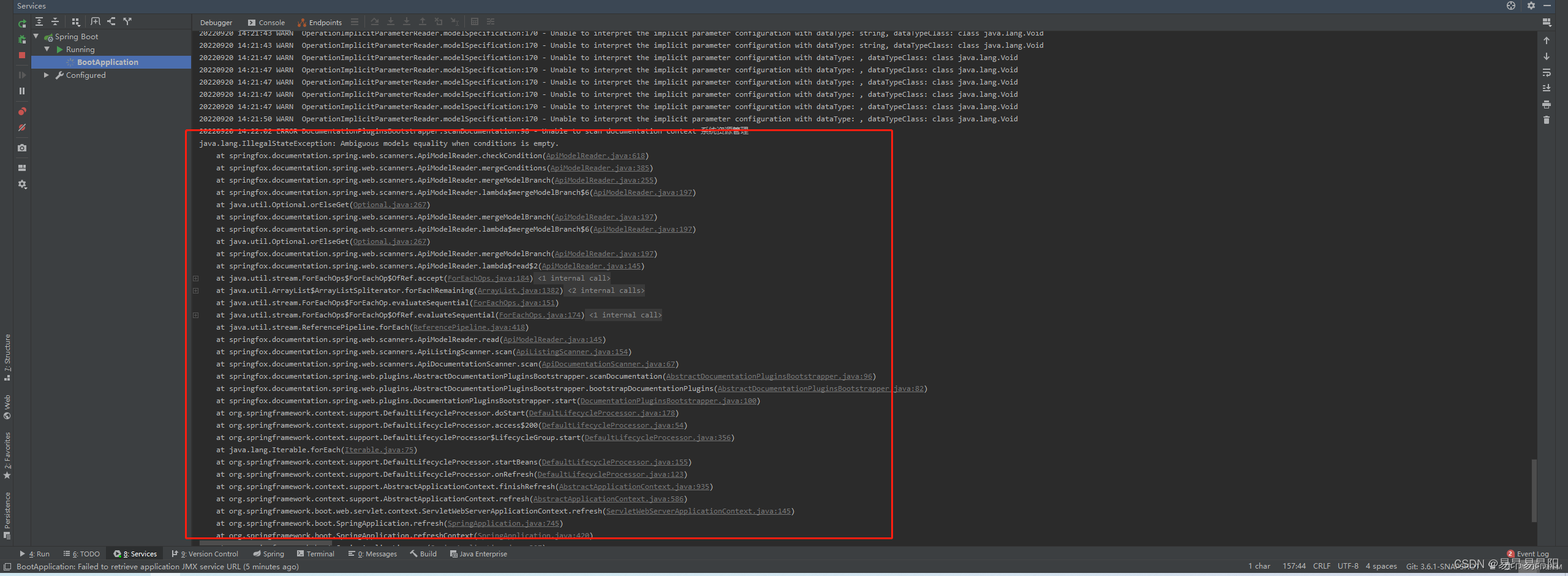
Task: Click the crosshair target icon in Services header
Action: 1511,6
